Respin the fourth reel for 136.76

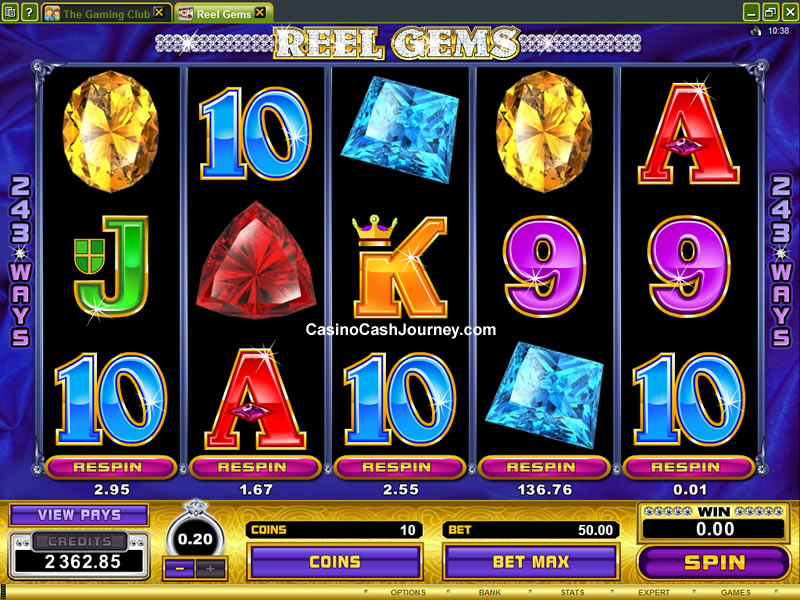pos(543,467)
